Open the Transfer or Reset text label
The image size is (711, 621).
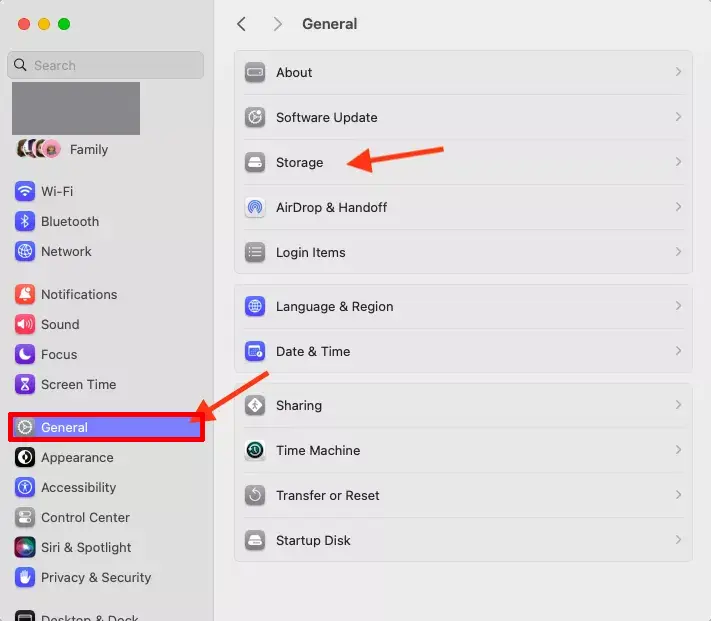coord(327,495)
